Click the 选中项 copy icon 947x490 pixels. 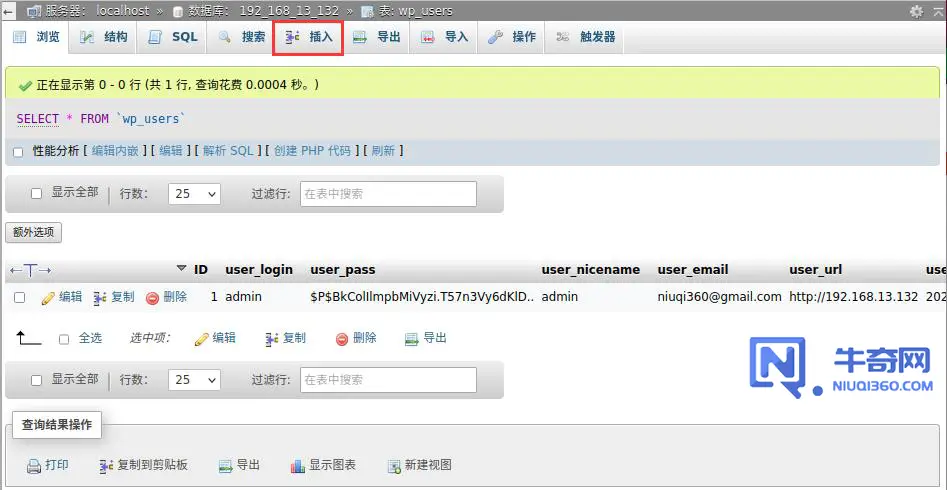tap(272, 340)
